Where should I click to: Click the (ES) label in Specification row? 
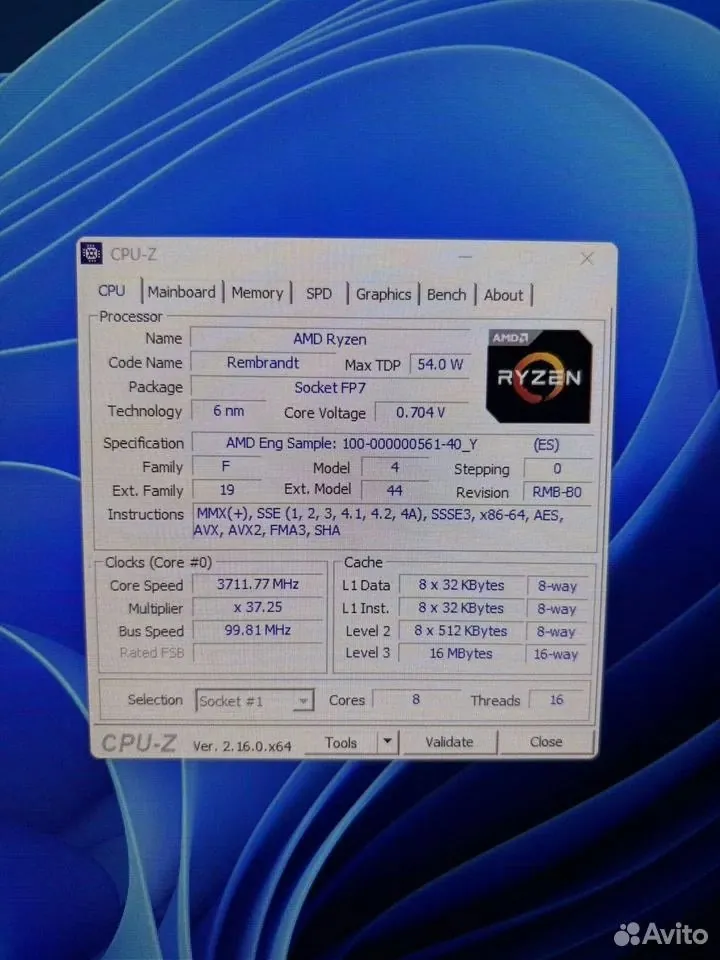tap(546, 444)
